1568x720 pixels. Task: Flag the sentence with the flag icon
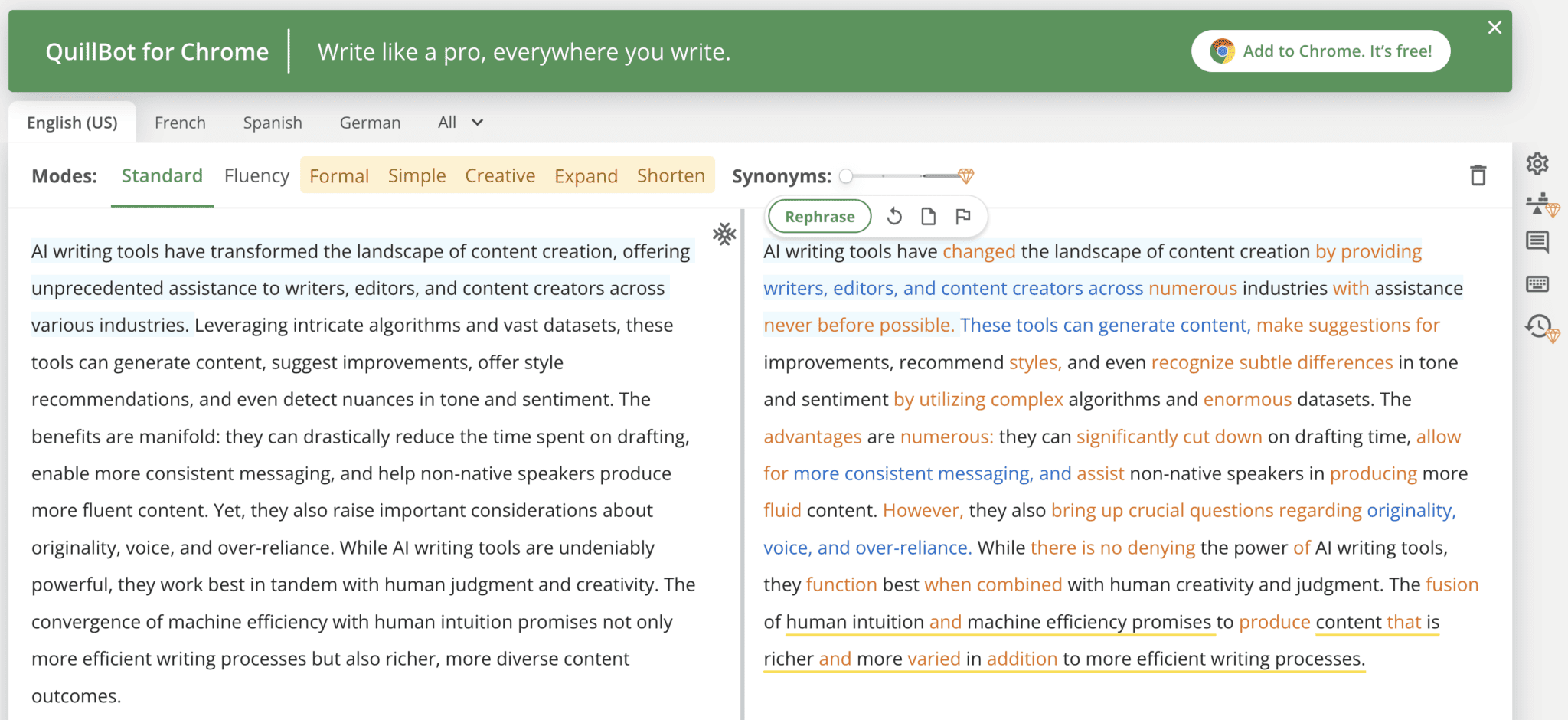coord(963,217)
